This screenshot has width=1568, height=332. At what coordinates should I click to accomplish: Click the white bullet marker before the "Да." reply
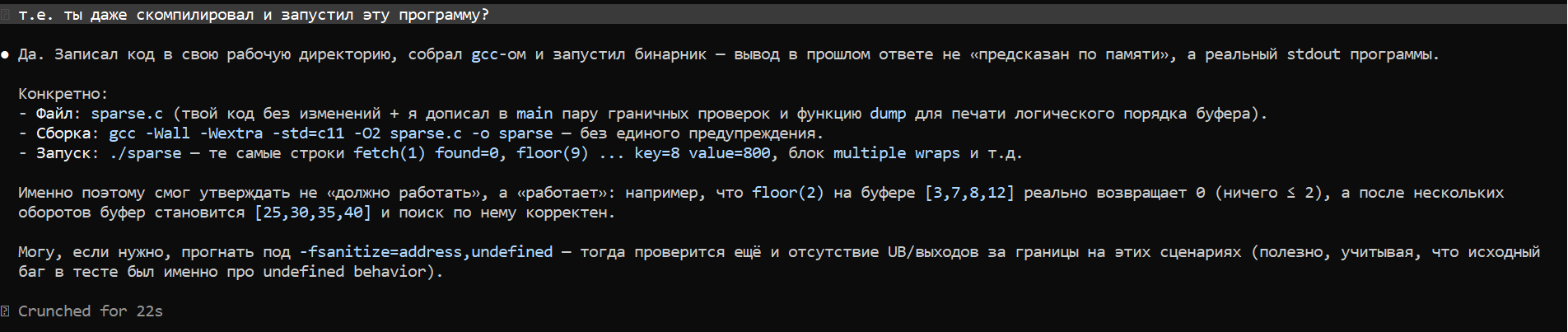pyautogui.click(x=5, y=54)
